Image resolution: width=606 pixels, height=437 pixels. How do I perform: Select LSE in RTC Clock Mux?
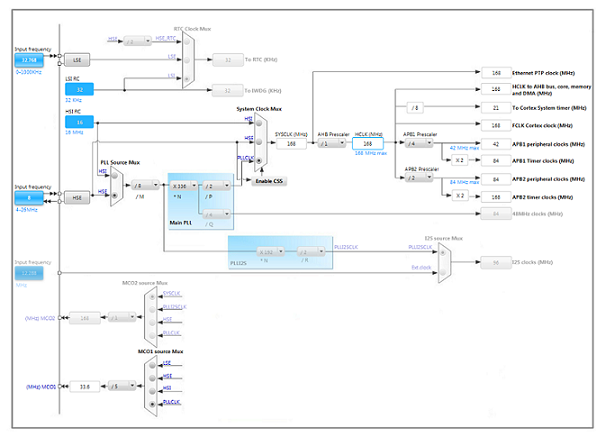coord(187,60)
